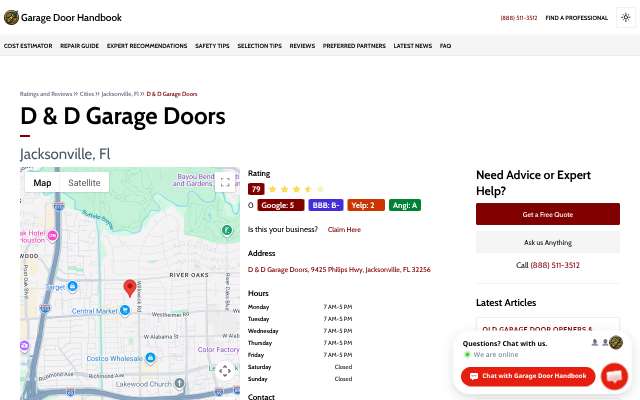640x400 pixels.
Task: Open the Selection Tips menu item
Action: [260, 46]
